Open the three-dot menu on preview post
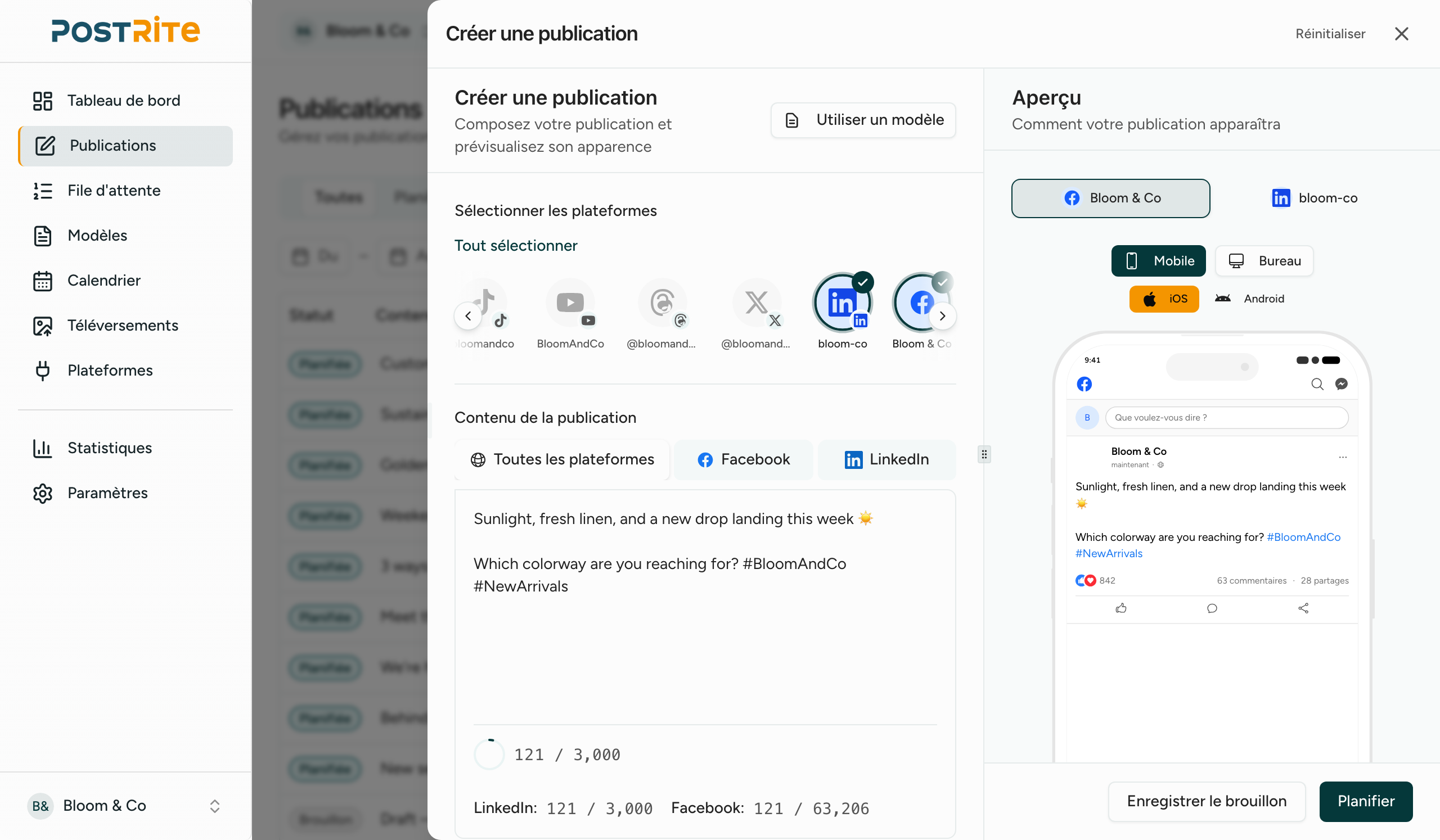 [1342, 458]
